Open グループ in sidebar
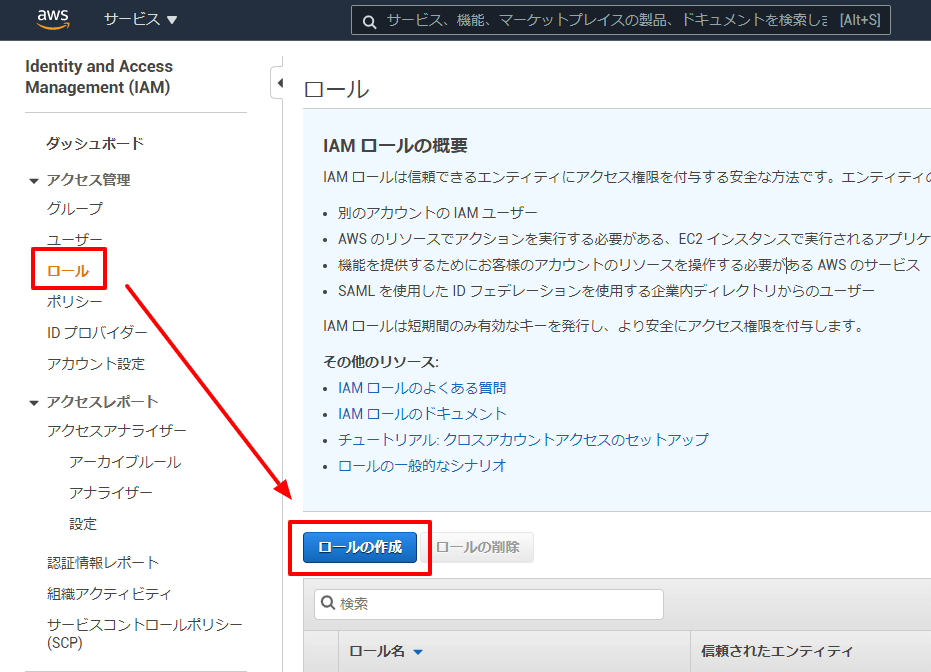The height and width of the screenshot is (672, 931). [75, 208]
